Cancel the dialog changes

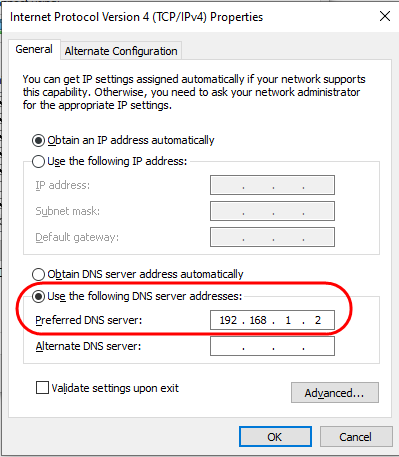pos(356,436)
